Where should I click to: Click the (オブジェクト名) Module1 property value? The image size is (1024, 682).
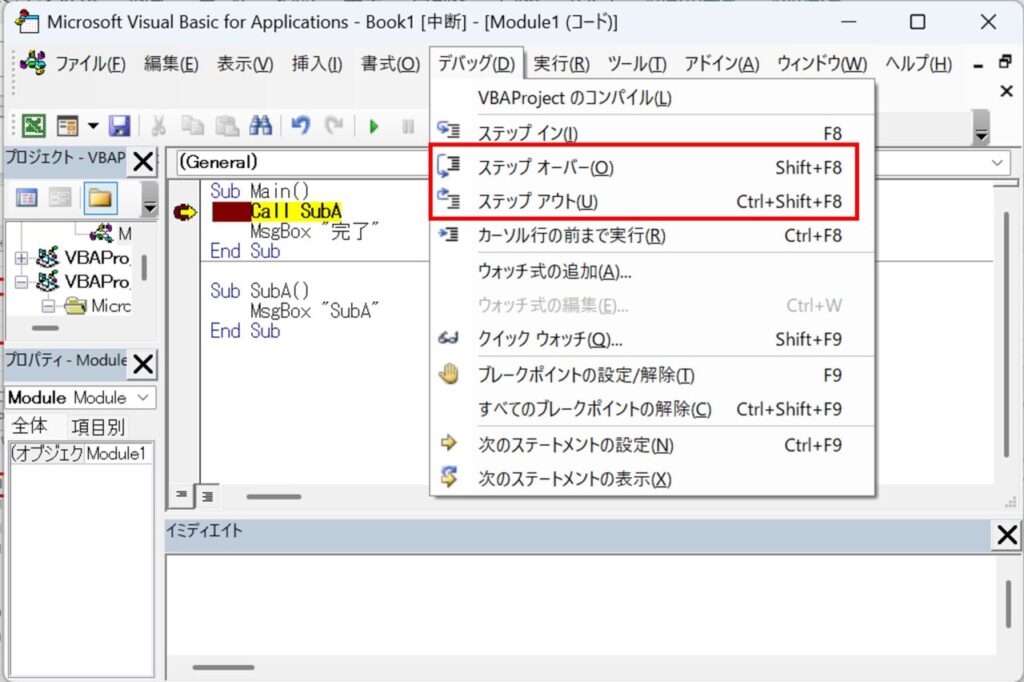pyautogui.click(x=118, y=453)
